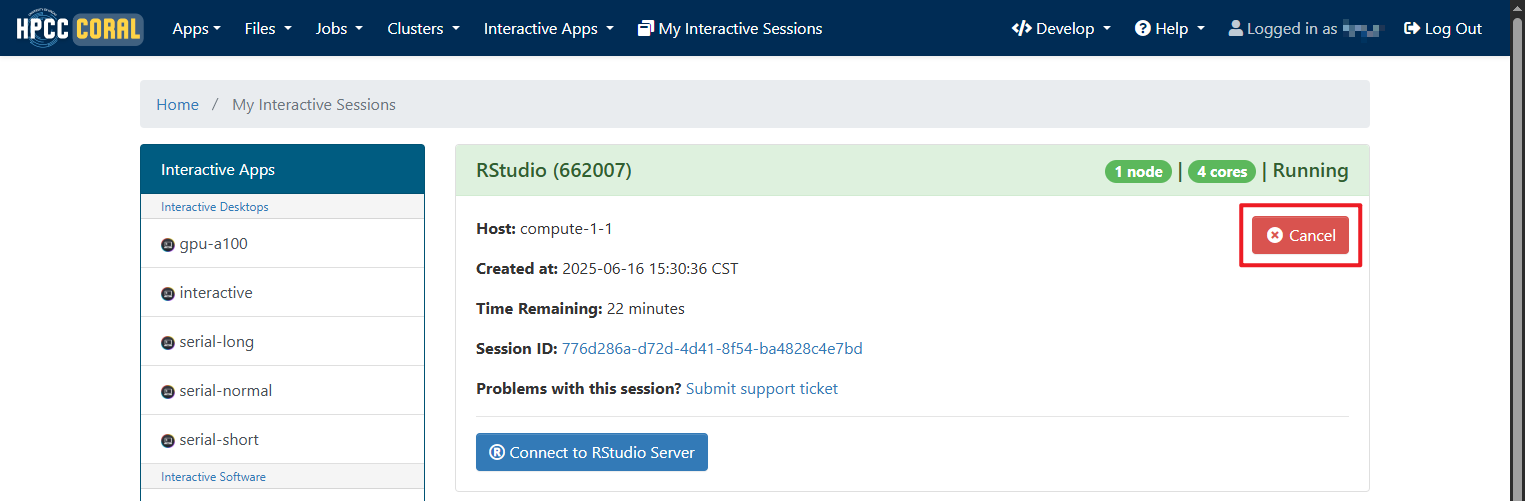
Task: Click the 1 node badge
Action: click(1138, 172)
